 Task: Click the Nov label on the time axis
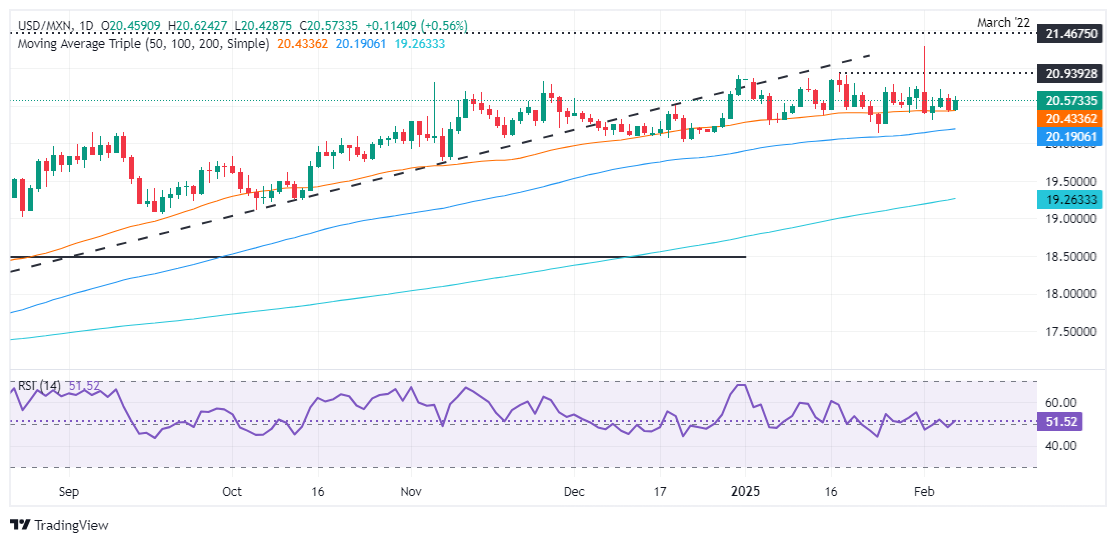410,492
